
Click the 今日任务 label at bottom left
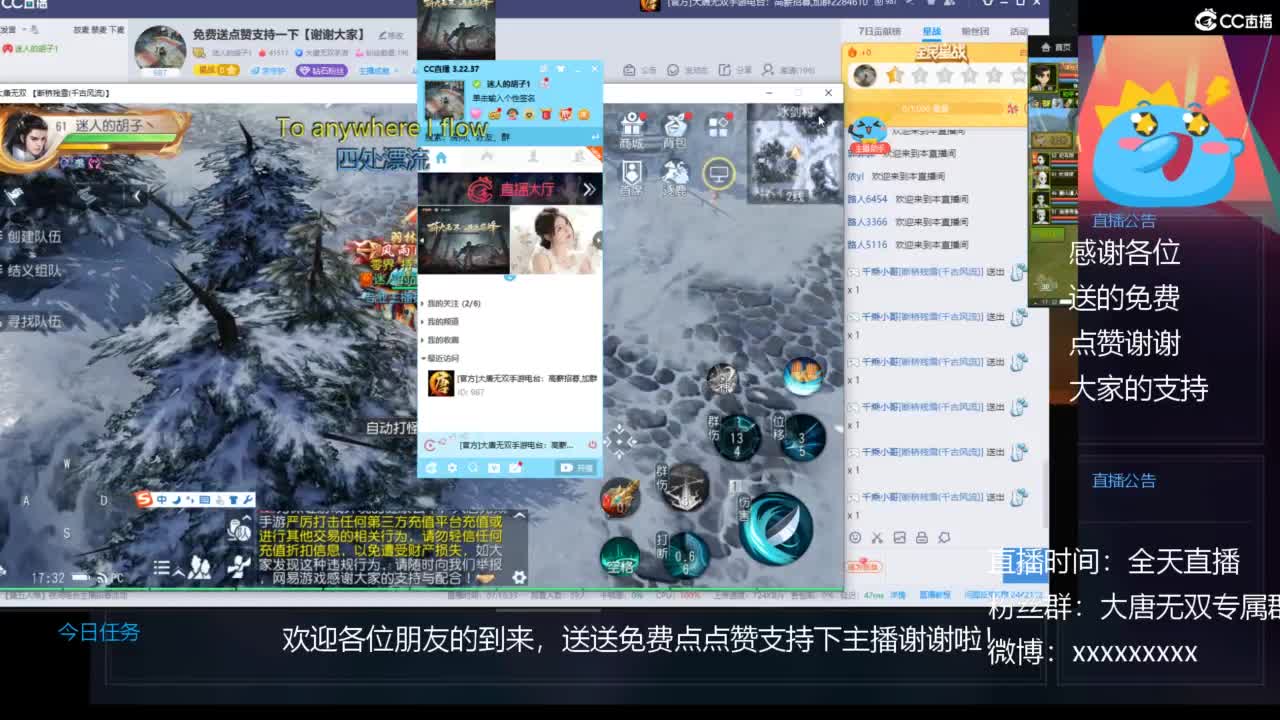coord(98,632)
